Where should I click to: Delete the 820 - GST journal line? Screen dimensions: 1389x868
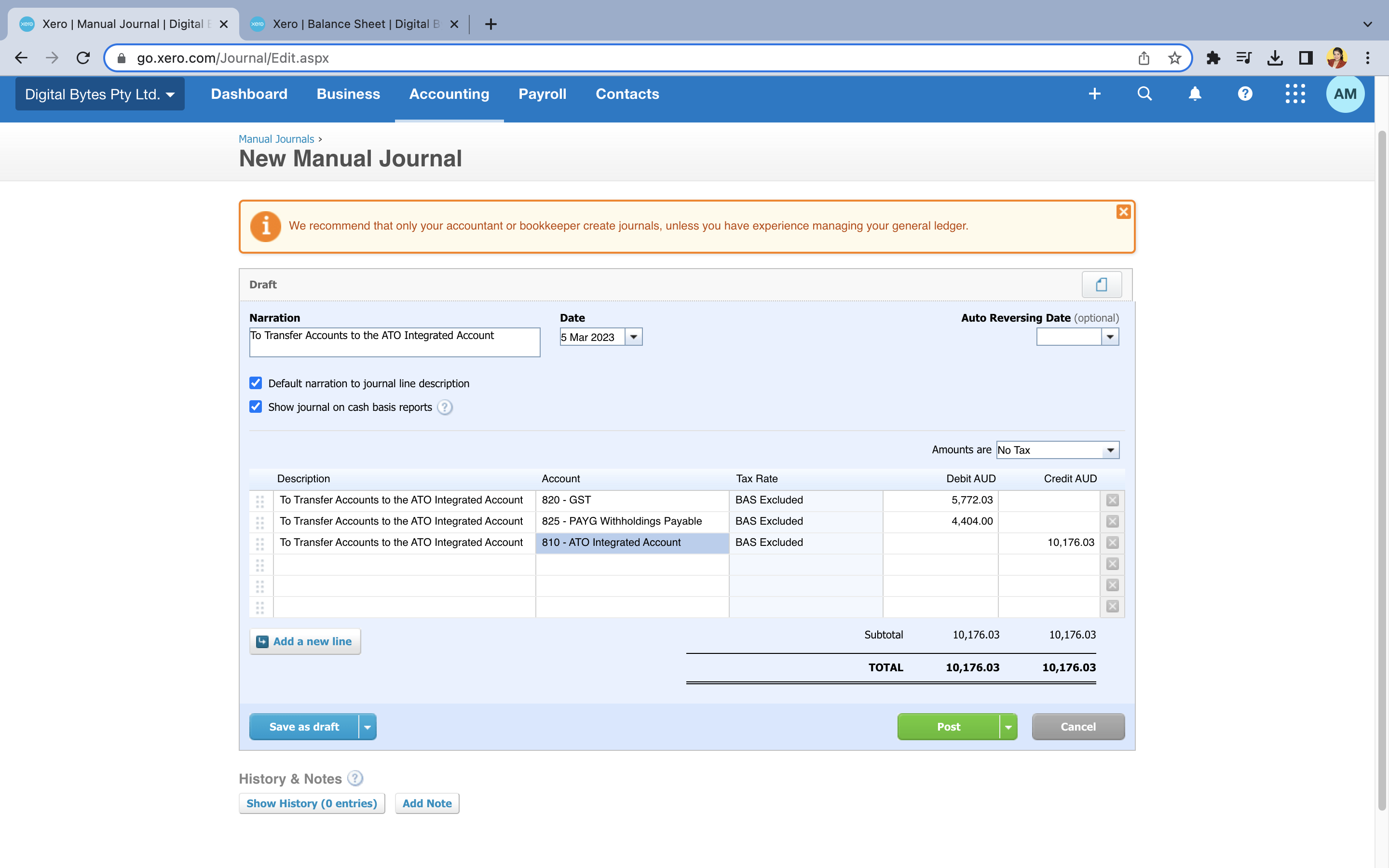tap(1112, 500)
